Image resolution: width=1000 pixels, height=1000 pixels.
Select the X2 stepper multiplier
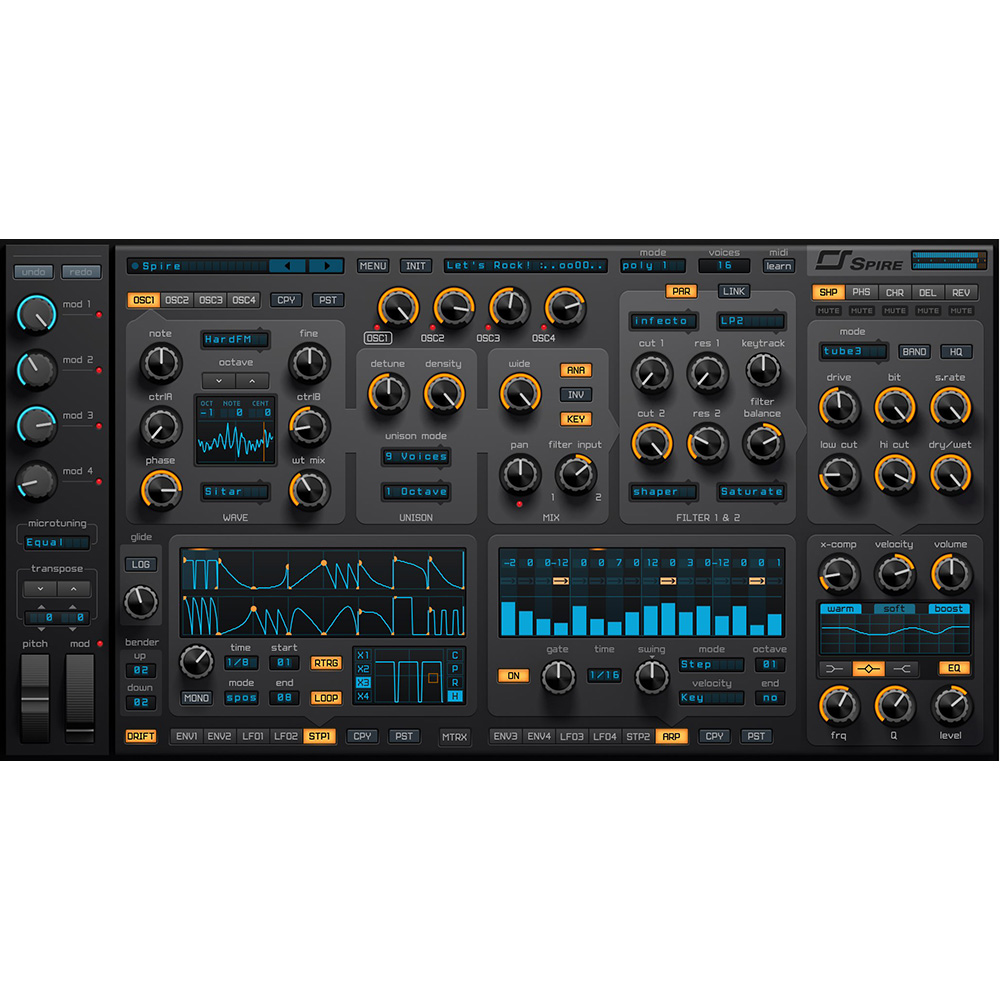click(x=363, y=668)
